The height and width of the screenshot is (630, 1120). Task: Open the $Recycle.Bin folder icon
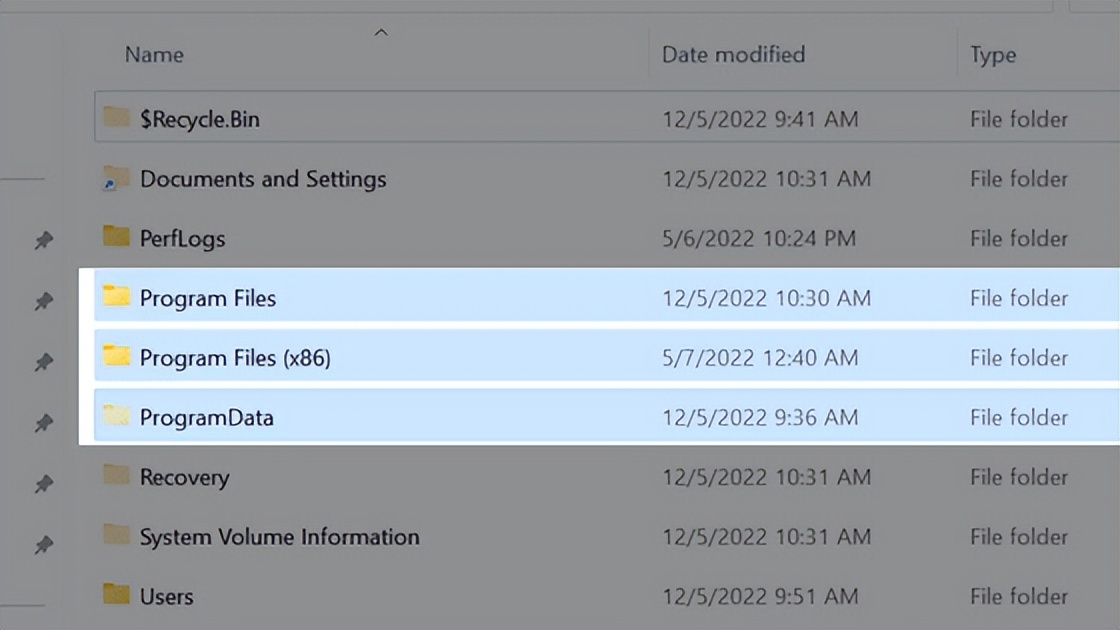pyautogui.click(x=113, y=118)
